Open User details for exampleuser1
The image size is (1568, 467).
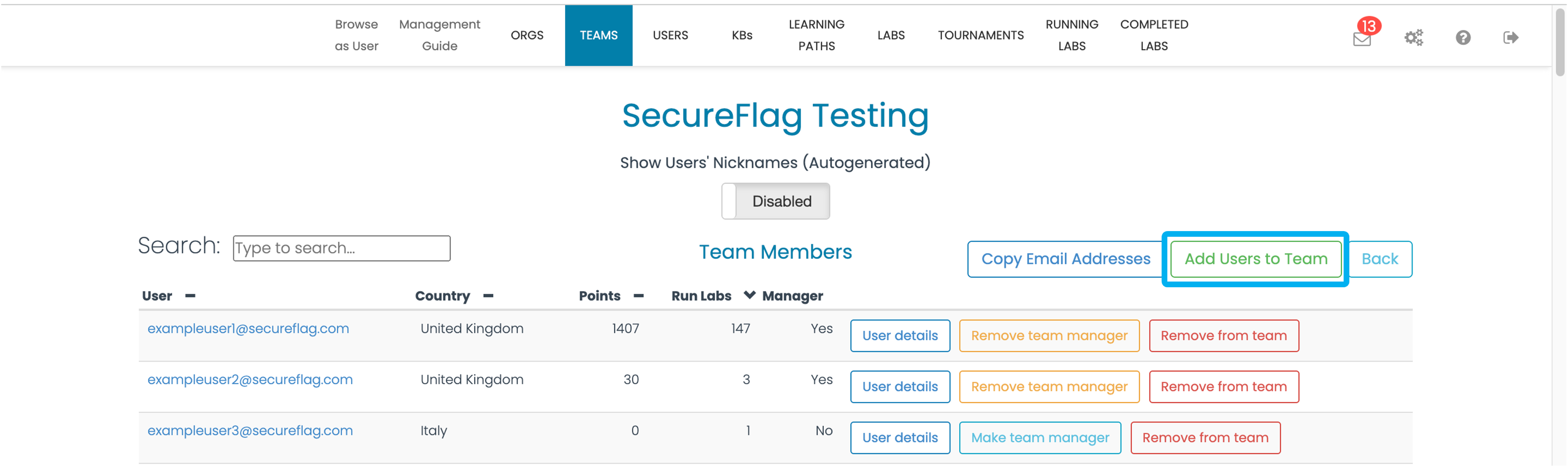click(900, 336)
